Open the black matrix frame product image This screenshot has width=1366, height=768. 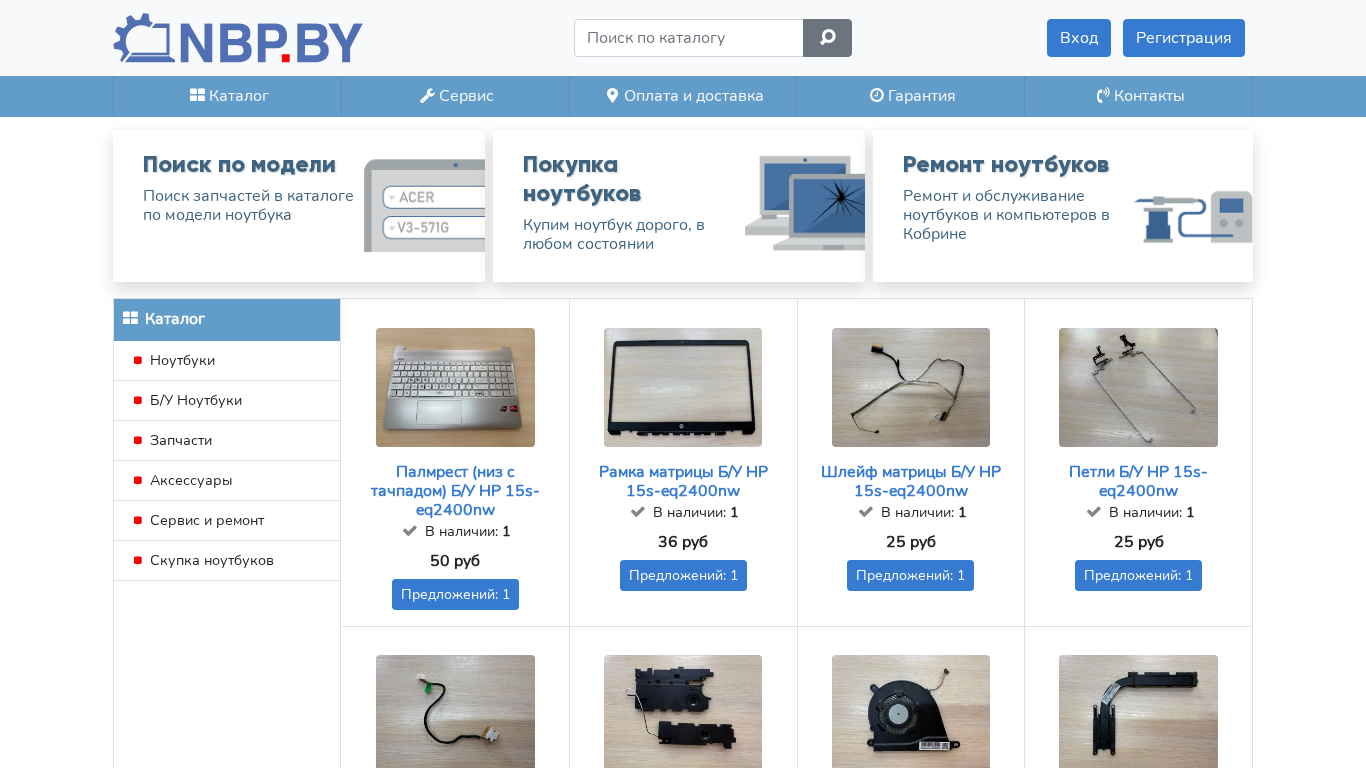coord(683,387)
